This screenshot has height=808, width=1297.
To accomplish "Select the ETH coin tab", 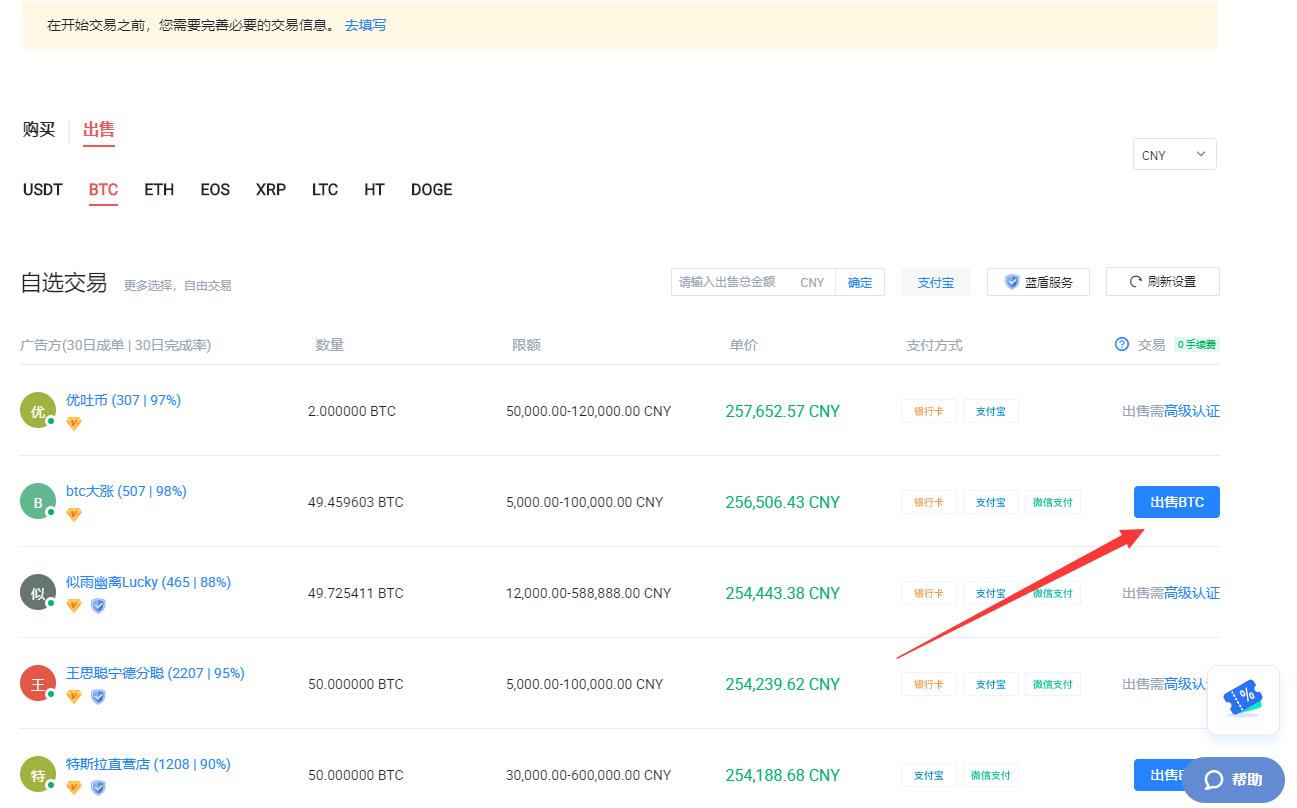I will (x=158, y=189).
